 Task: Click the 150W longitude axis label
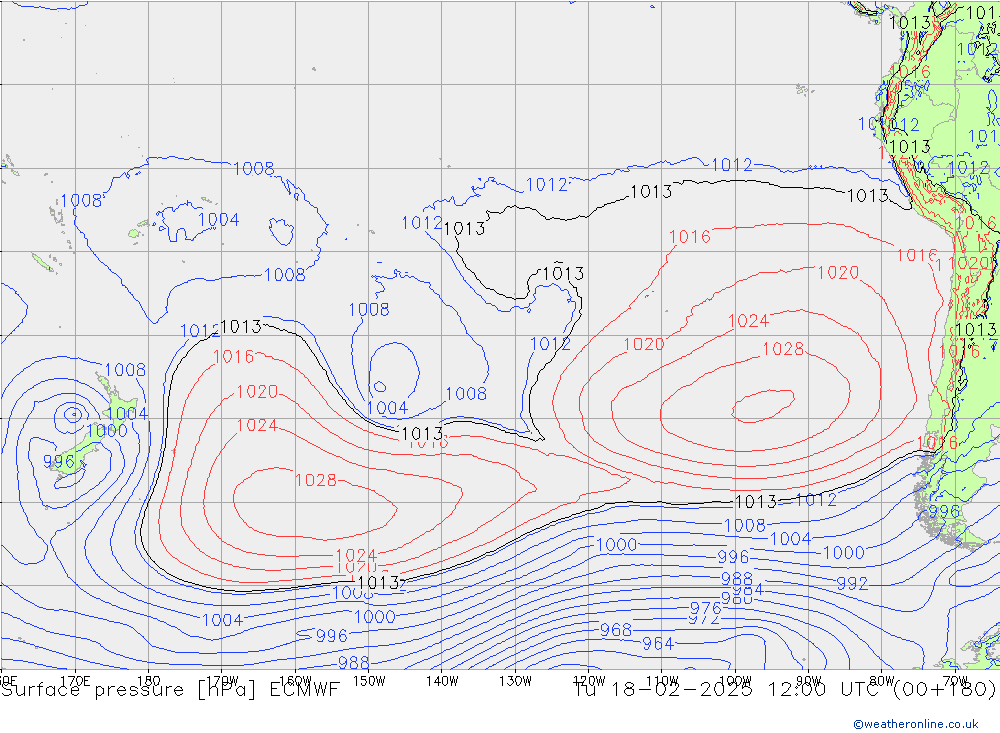click(x=369, y=680)
